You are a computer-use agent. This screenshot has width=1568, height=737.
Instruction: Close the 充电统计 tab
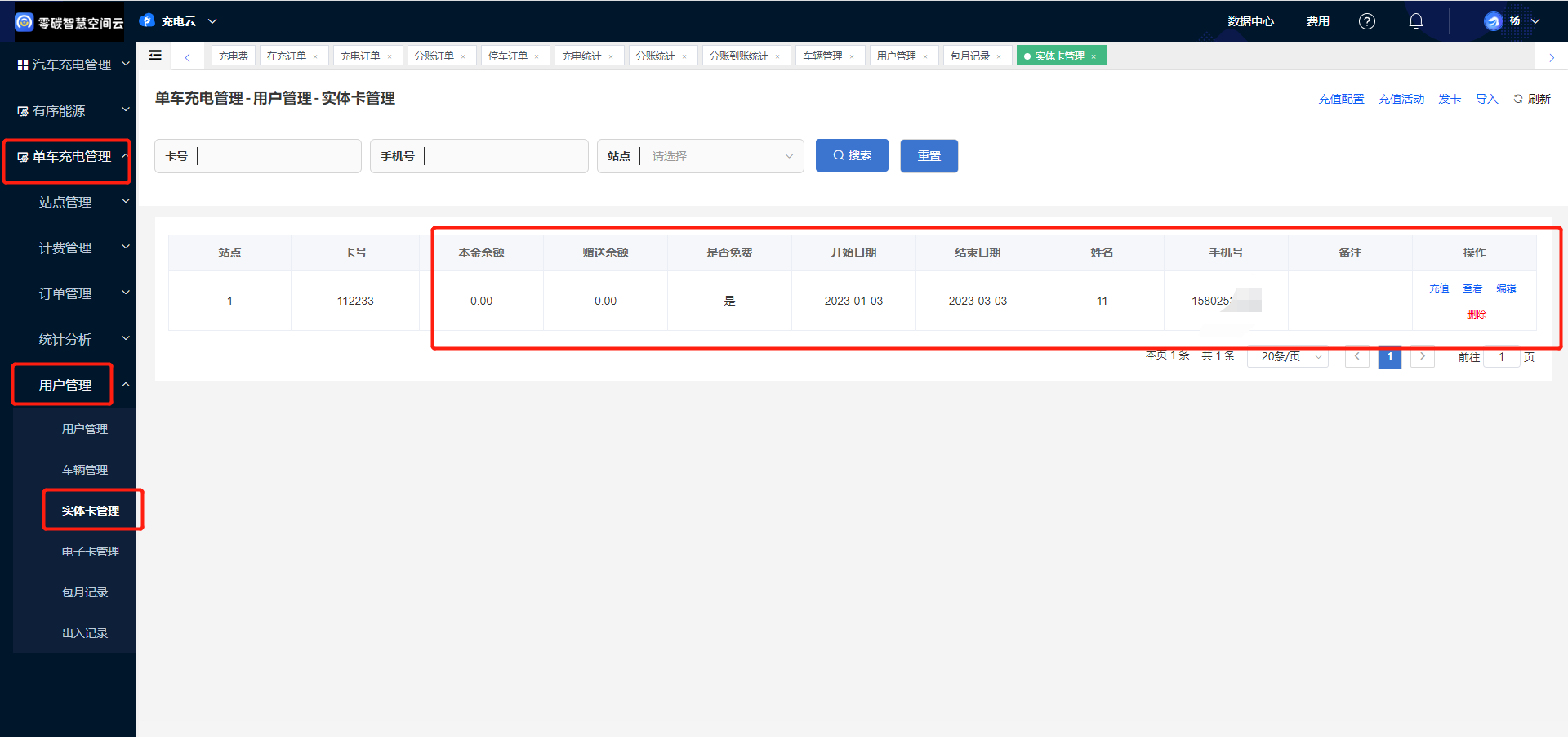[x=611, y=56]
